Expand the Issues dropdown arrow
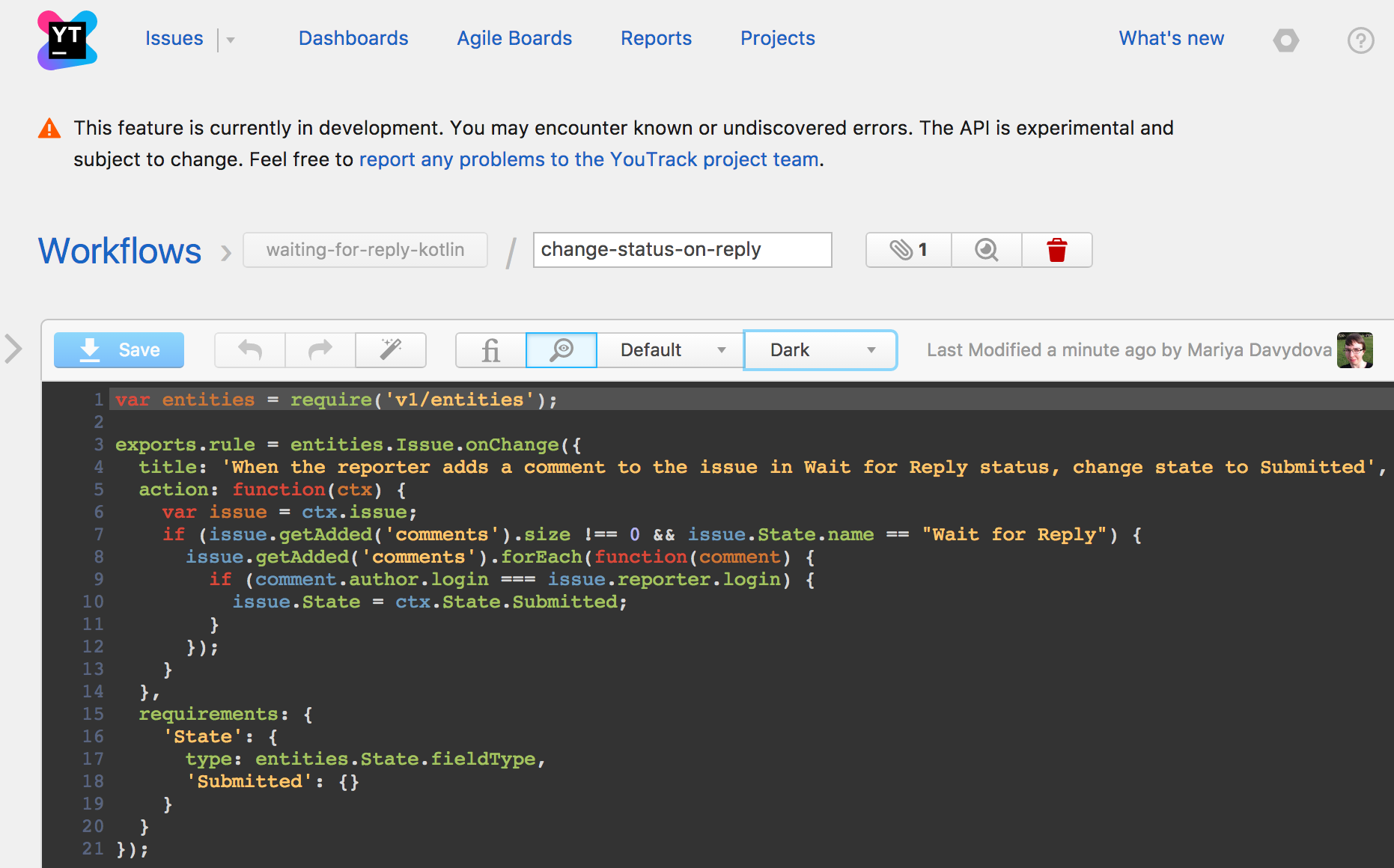The image size is (1394, 868). click(x=231, y=40)
